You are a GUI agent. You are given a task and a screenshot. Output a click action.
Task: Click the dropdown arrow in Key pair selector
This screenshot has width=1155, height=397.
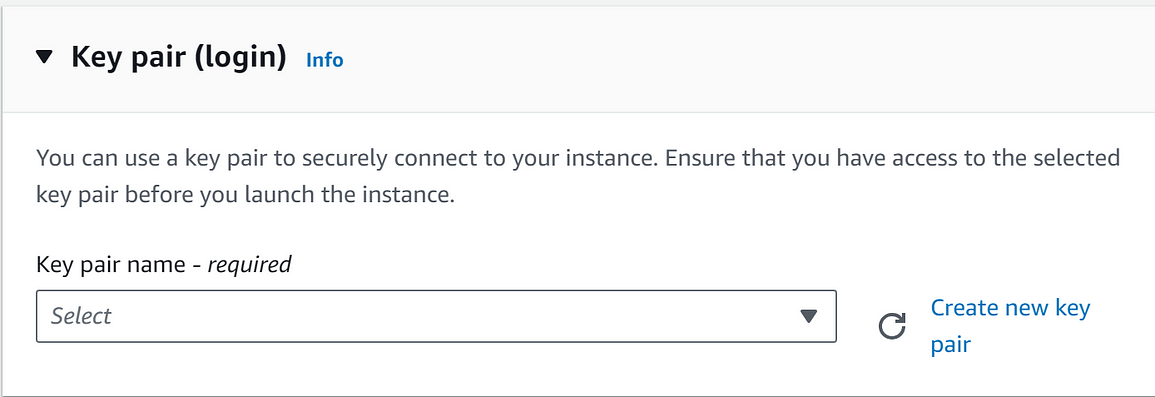click(809, 316)
